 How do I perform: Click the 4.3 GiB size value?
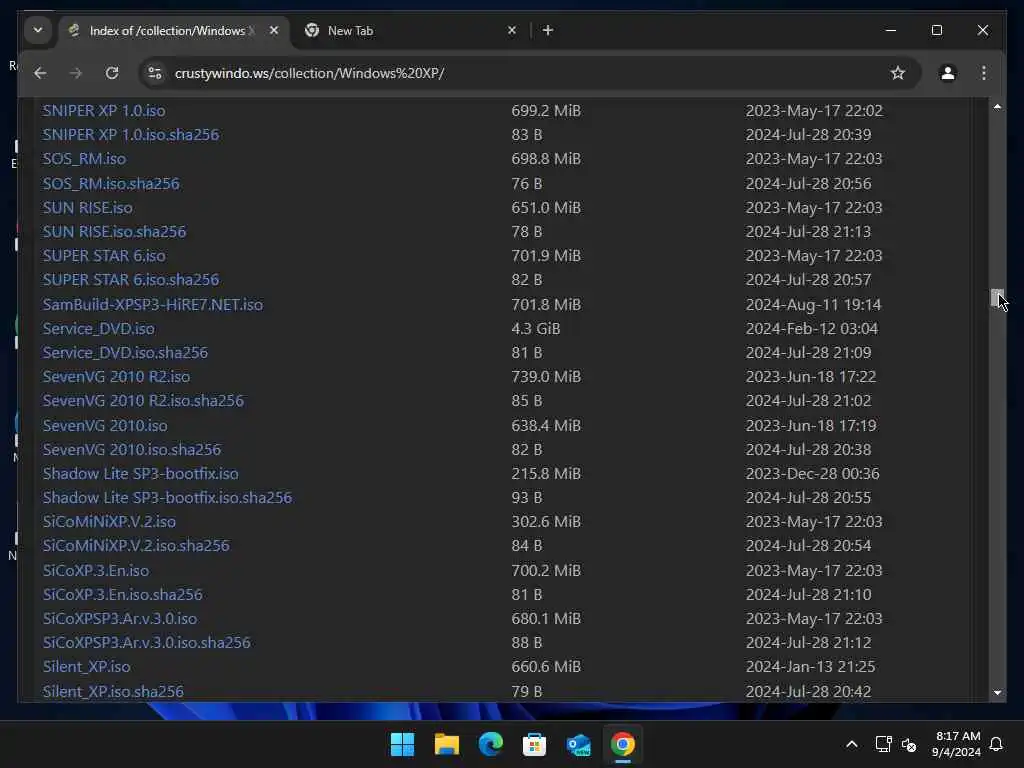coord(536,328)
